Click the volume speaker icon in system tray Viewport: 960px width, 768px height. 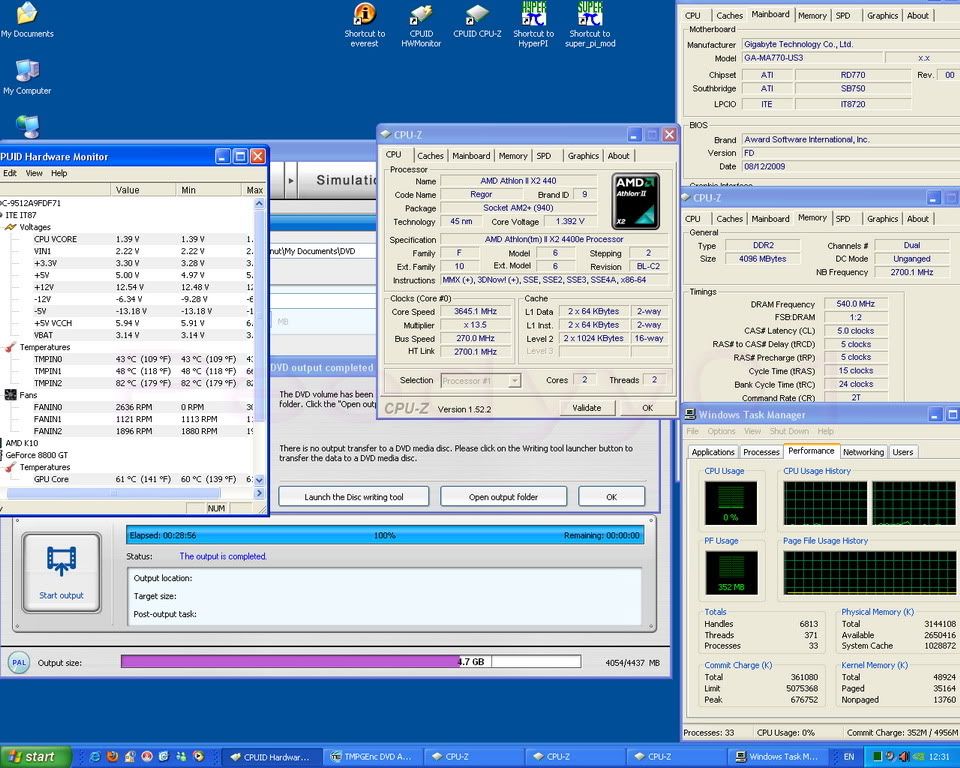click(x=904, y=756)
